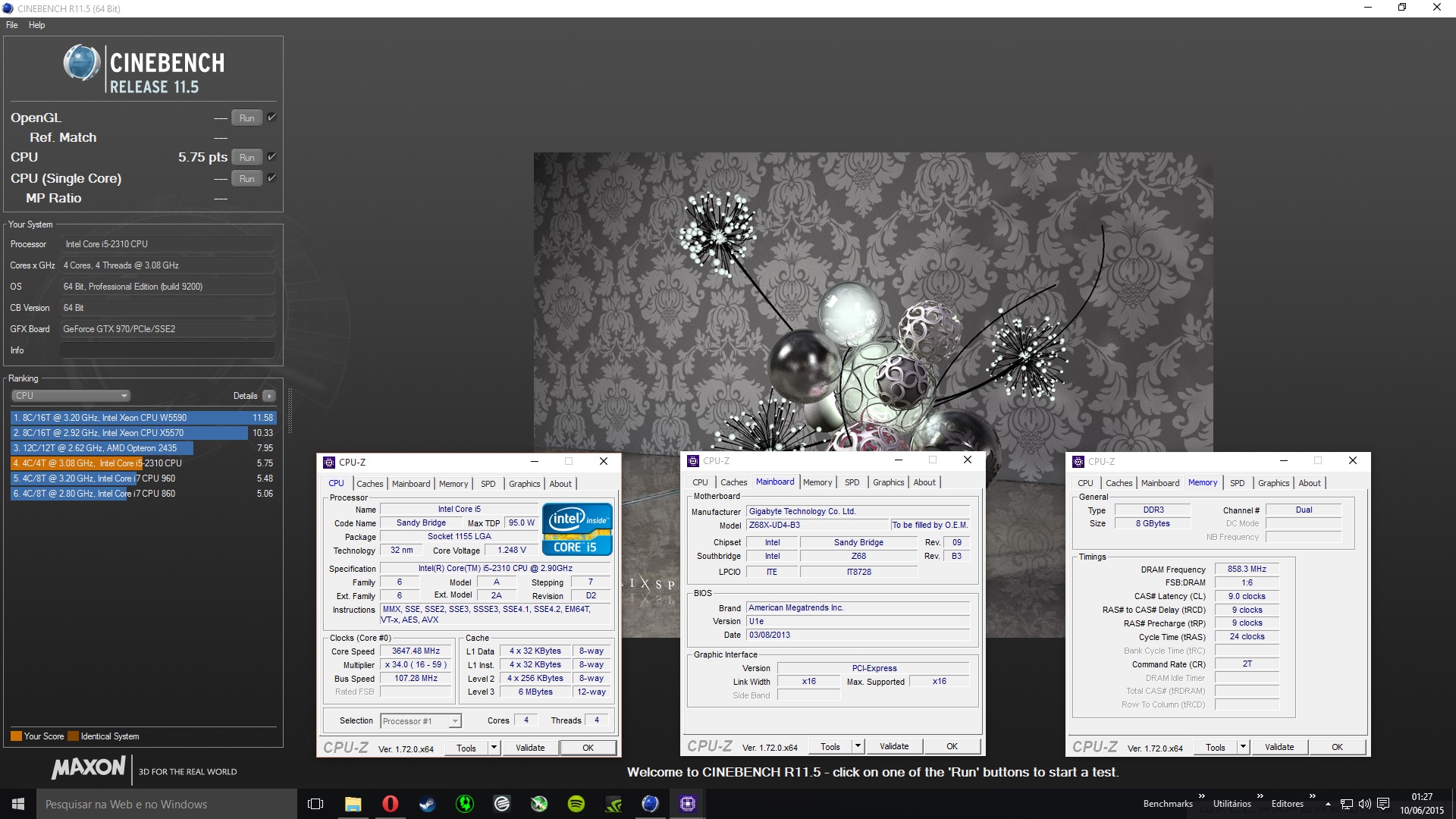
Task: Click Validate in right CPU-Z window
Action: point(1279,747)
